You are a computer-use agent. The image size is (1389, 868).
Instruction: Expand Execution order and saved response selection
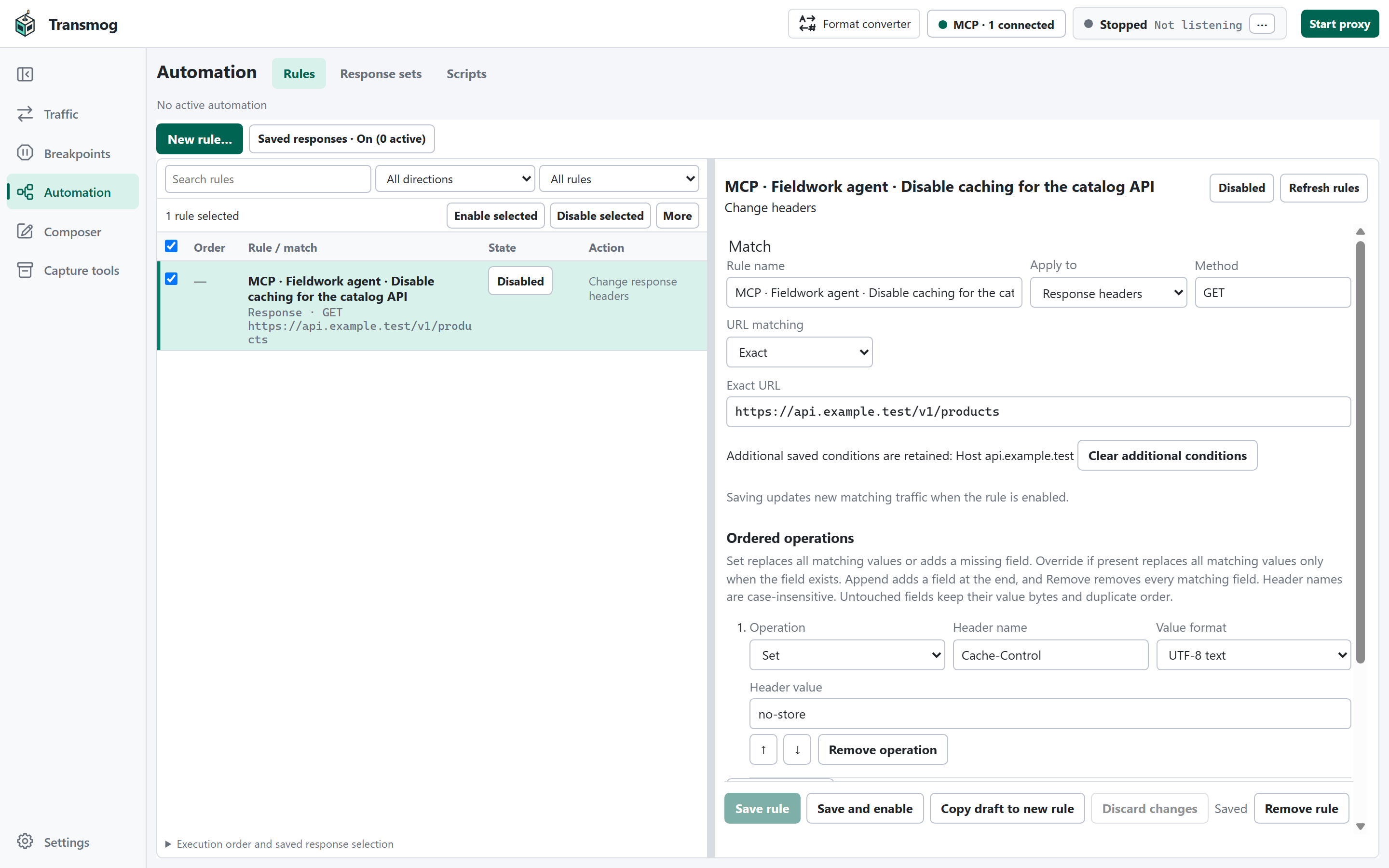[x=280, y=844]
